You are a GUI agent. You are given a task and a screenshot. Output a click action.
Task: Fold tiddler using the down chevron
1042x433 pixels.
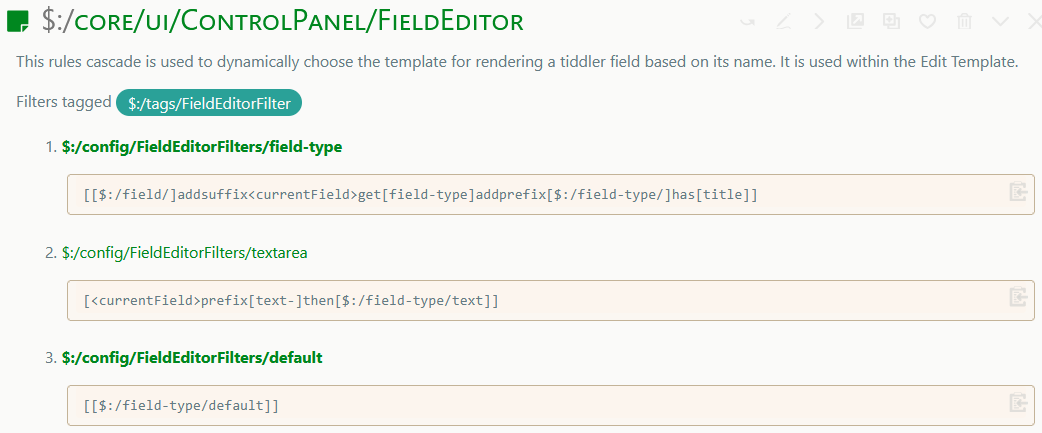pos(1000,21)
